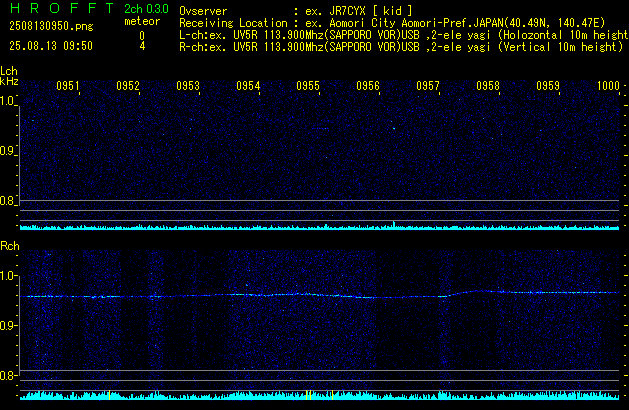Click the Lch 0.8 kHz axis label
The width and height of the screenshot is (629, 410).
(x=7, y=201)
